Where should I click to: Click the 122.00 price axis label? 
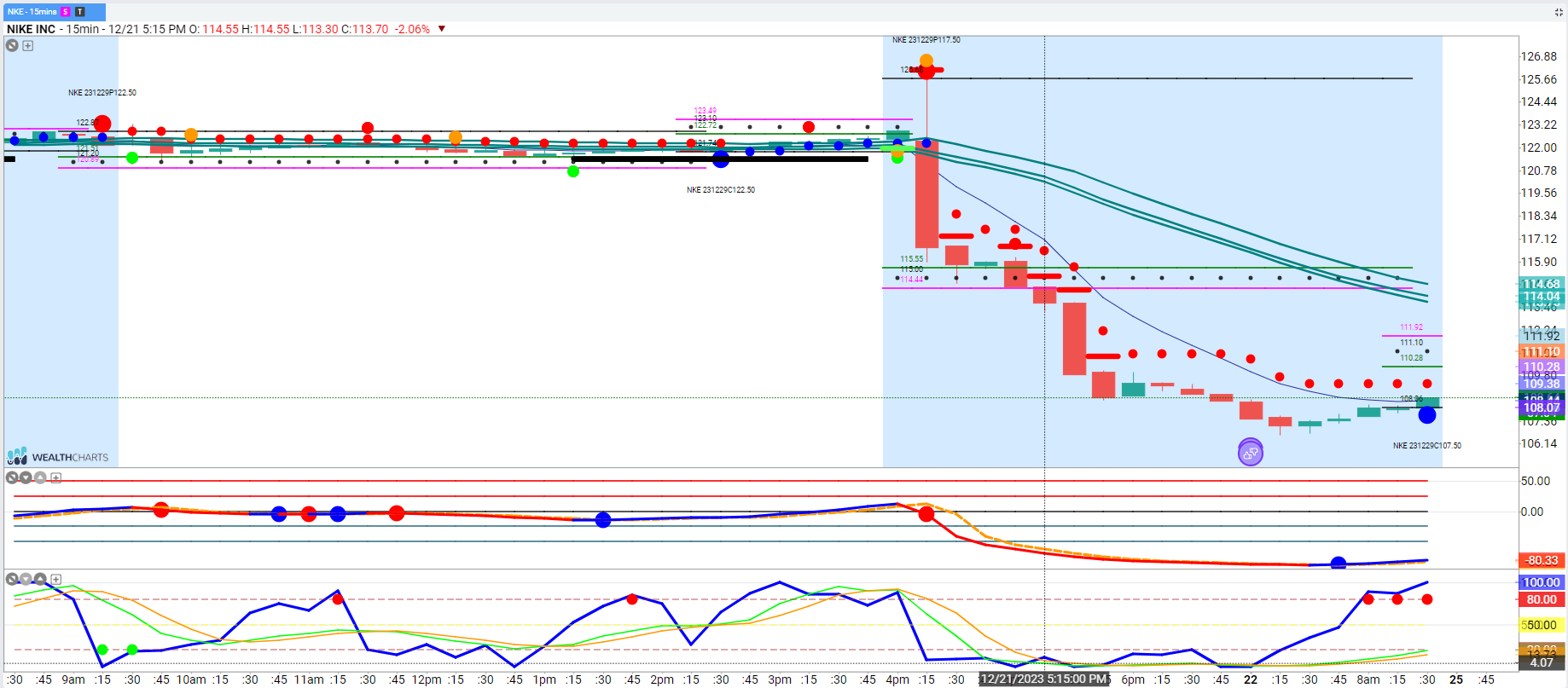pos(1539,147)
